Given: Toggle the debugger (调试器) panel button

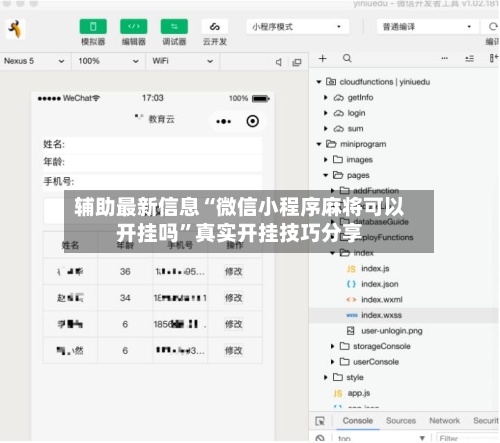Looking at the screenshot, I should click(x=174, y=27).
